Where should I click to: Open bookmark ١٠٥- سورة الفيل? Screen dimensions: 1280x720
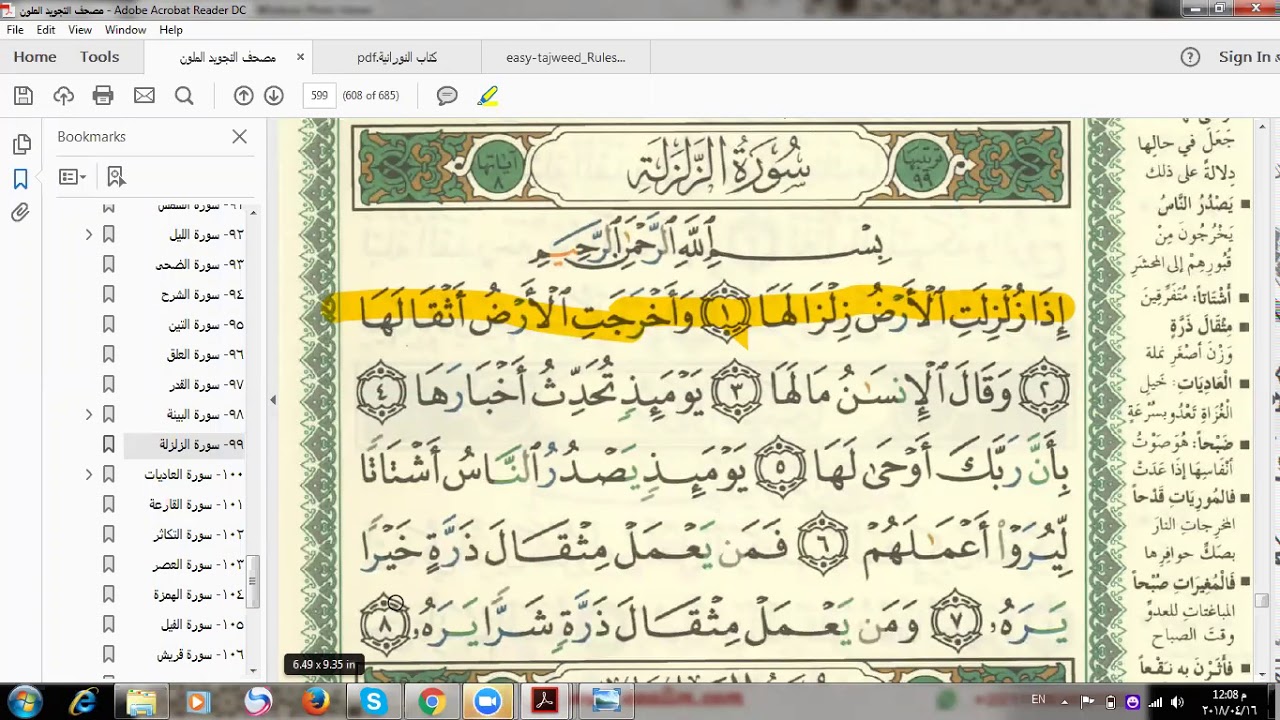202,625
